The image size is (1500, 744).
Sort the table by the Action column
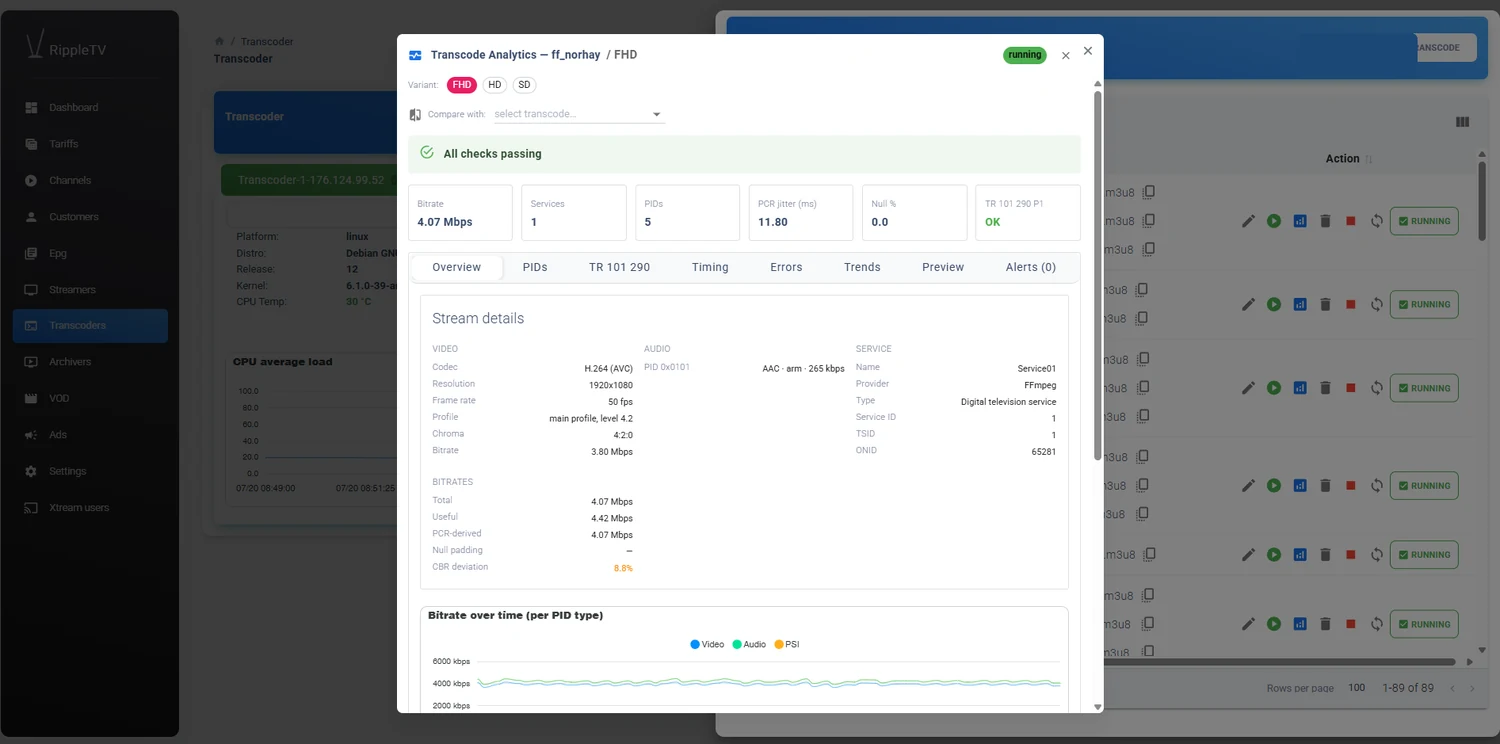click(1349, 159)
